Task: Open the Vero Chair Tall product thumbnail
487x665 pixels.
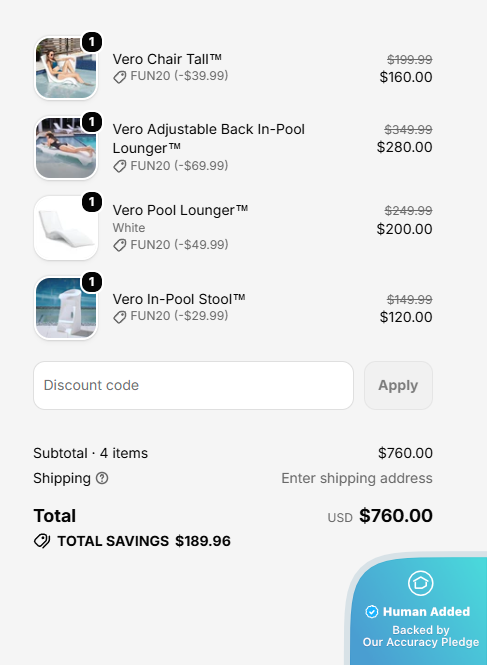Action: 66,68
